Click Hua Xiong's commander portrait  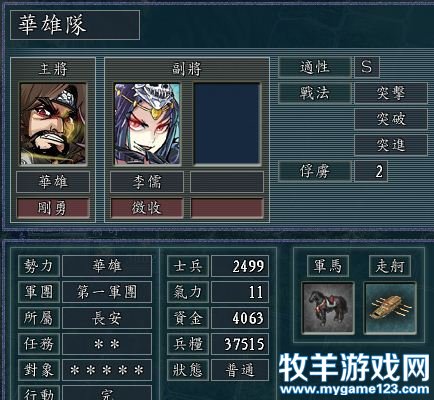[x=53, y=124]
